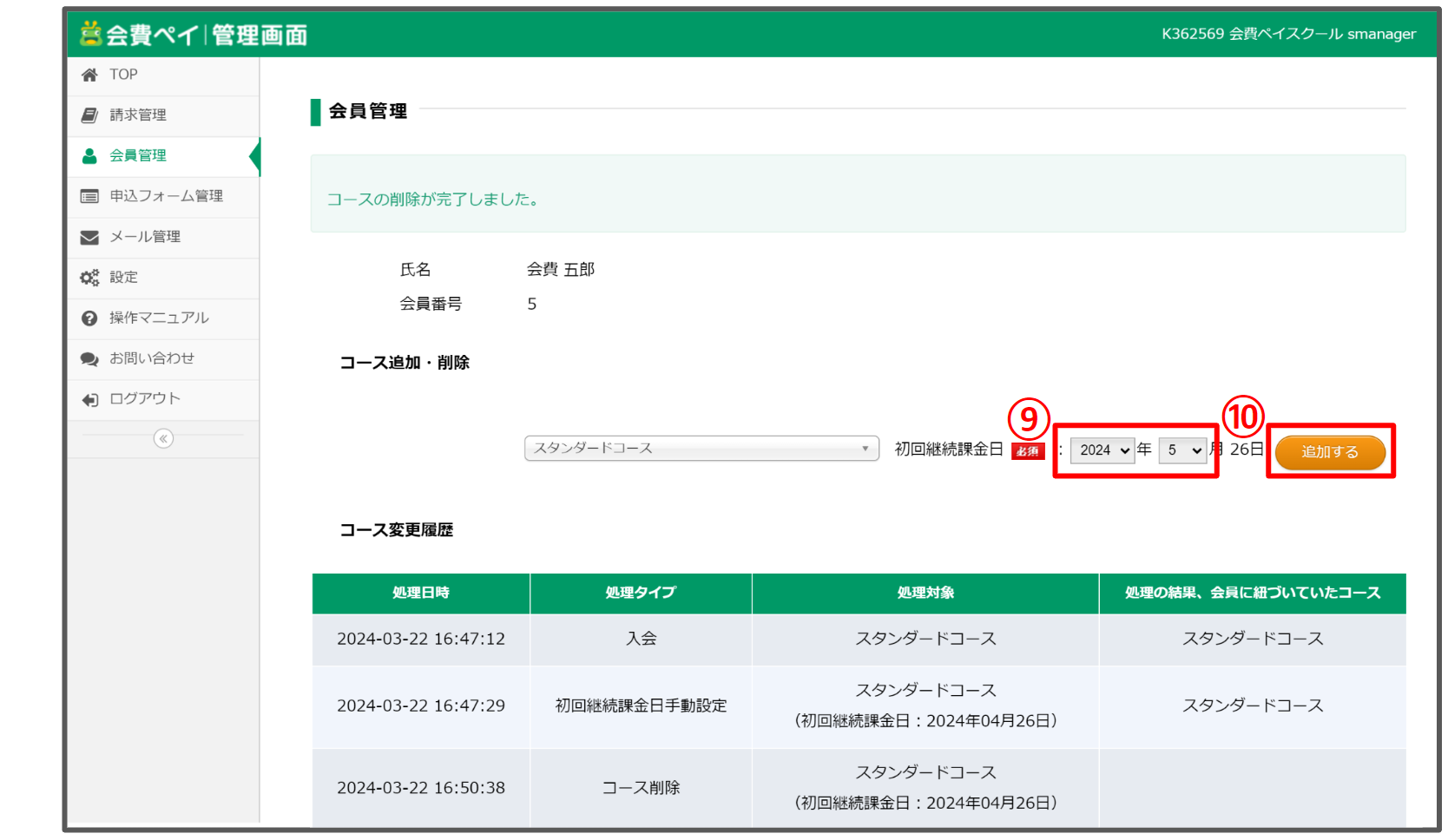
Task: Click the chat bubble inquiry icon
Action: click(89, 358)
